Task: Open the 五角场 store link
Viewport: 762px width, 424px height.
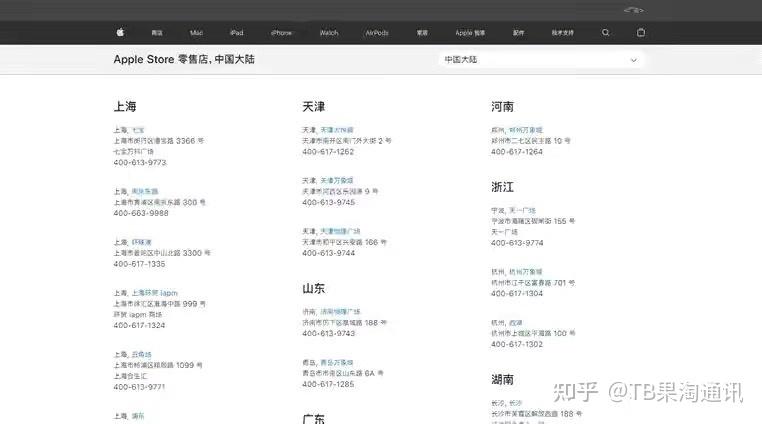Action: (x=141, y=354)
